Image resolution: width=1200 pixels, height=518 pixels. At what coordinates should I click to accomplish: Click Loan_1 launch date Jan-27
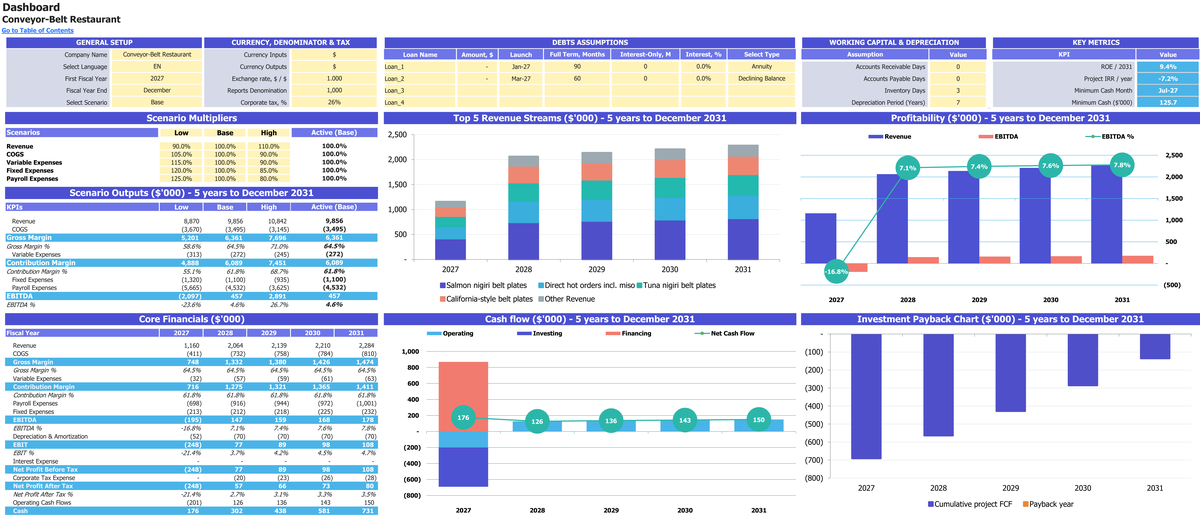(521, 66)
